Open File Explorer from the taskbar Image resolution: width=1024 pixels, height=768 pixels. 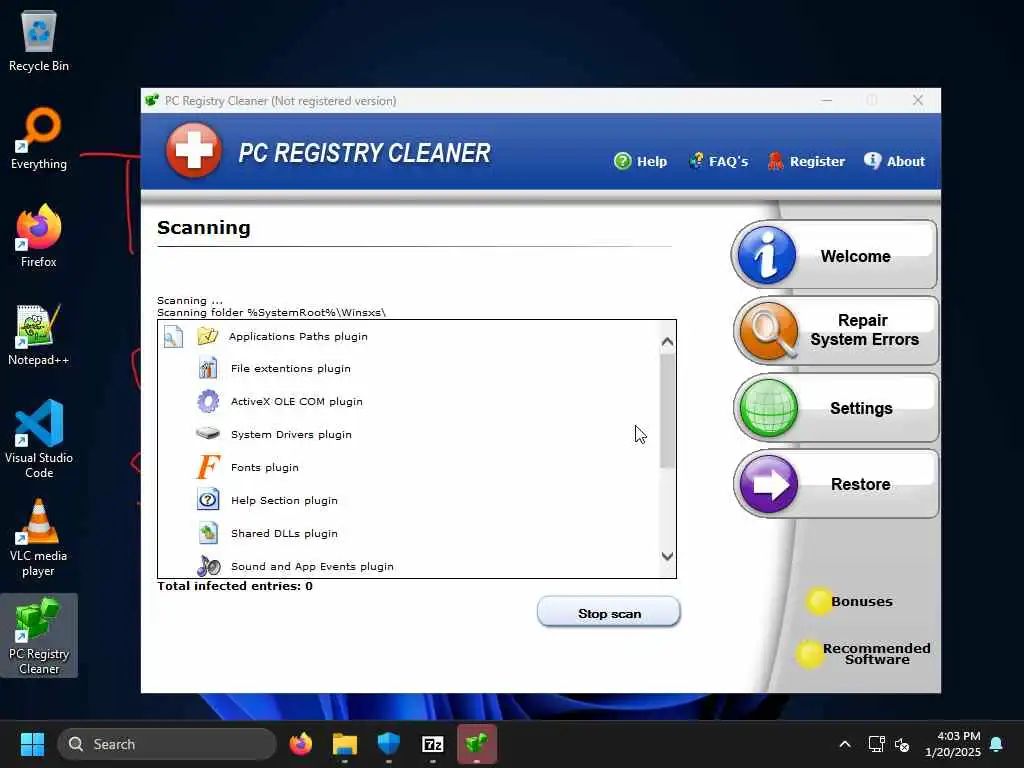coord(344,744)
